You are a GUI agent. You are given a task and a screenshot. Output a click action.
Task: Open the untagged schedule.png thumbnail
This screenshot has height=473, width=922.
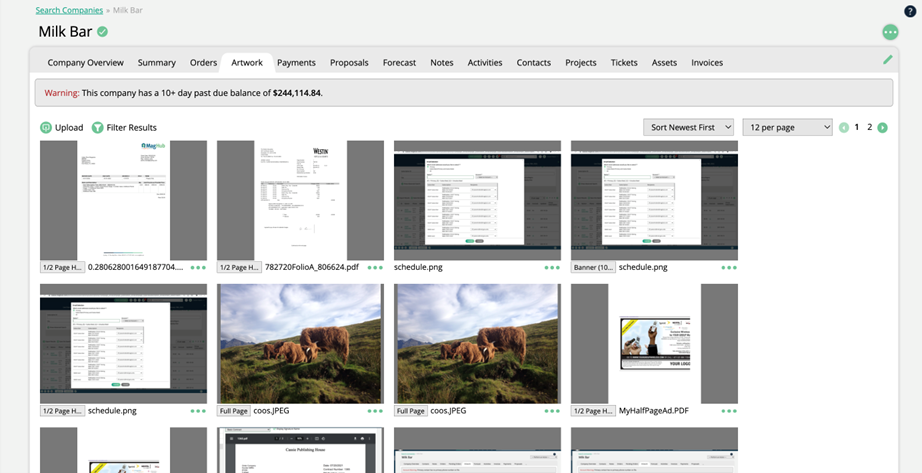(477, 200)
